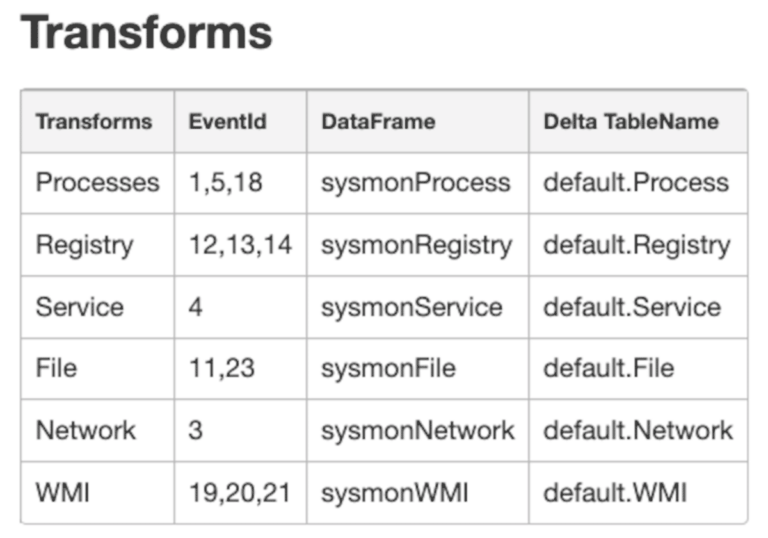The height and width of the screenshot is (538, 768).
Task: Click the Network transform cell
Action: (x=86, y=430)
